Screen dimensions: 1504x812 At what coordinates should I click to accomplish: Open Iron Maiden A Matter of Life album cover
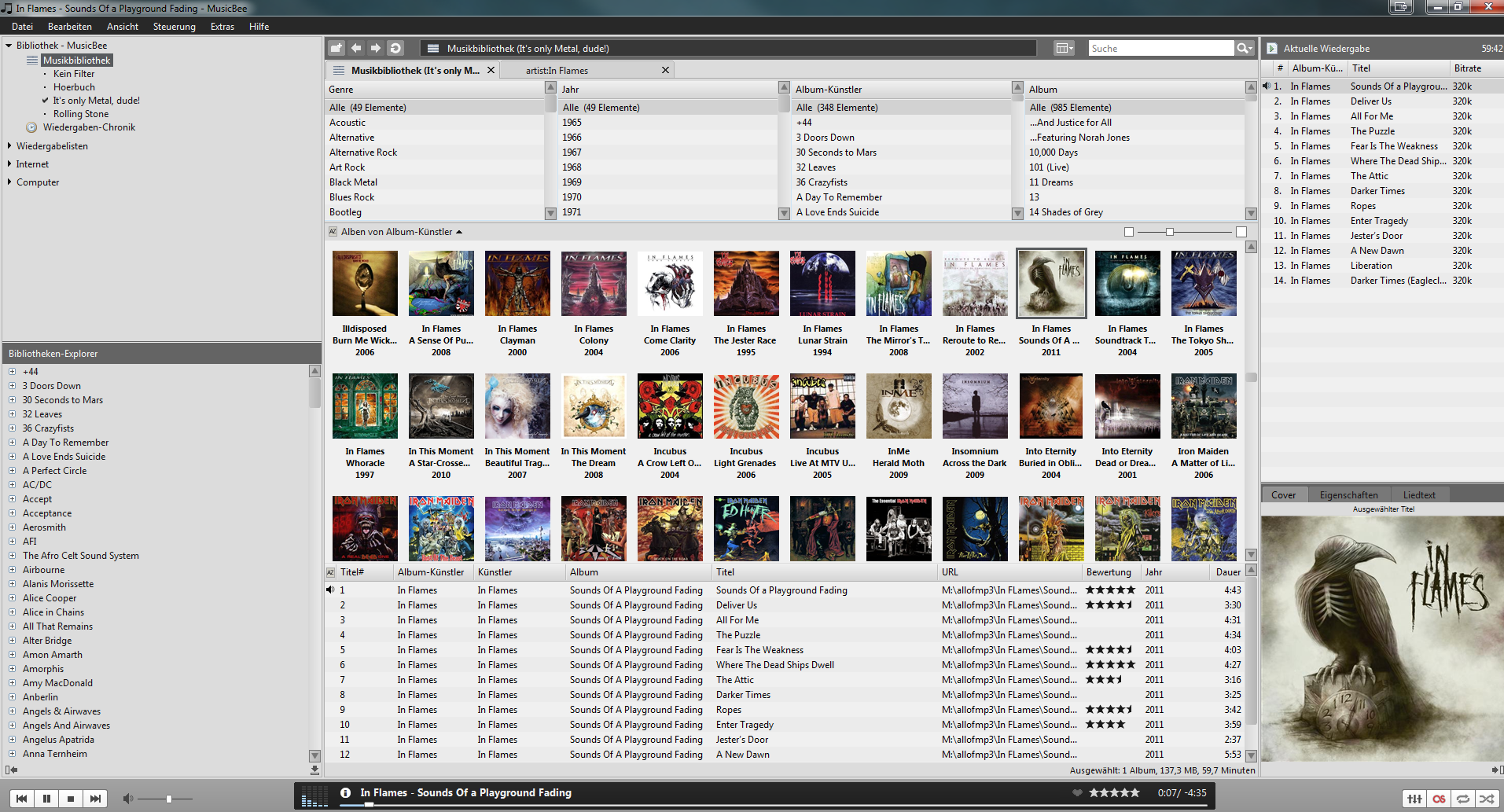coord(1204,406)
